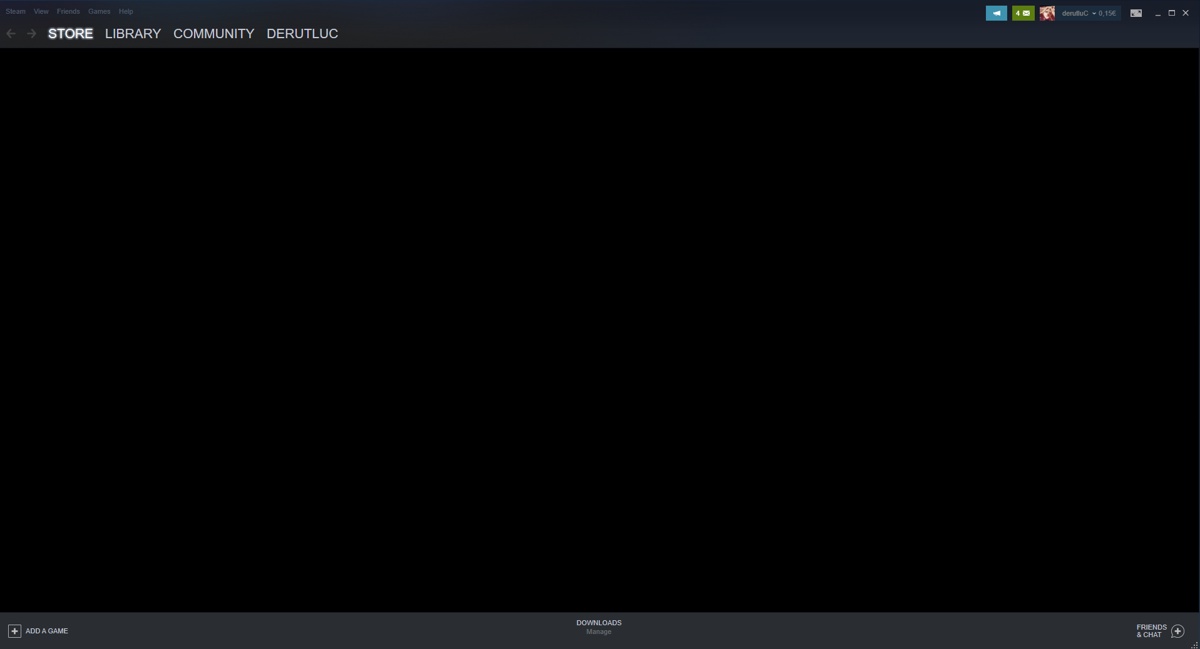This screenshot has width=1200, height=649.
Task: Click the plus icon beside Add a Game
Action: pyautogui.click(x=14, y=631)
